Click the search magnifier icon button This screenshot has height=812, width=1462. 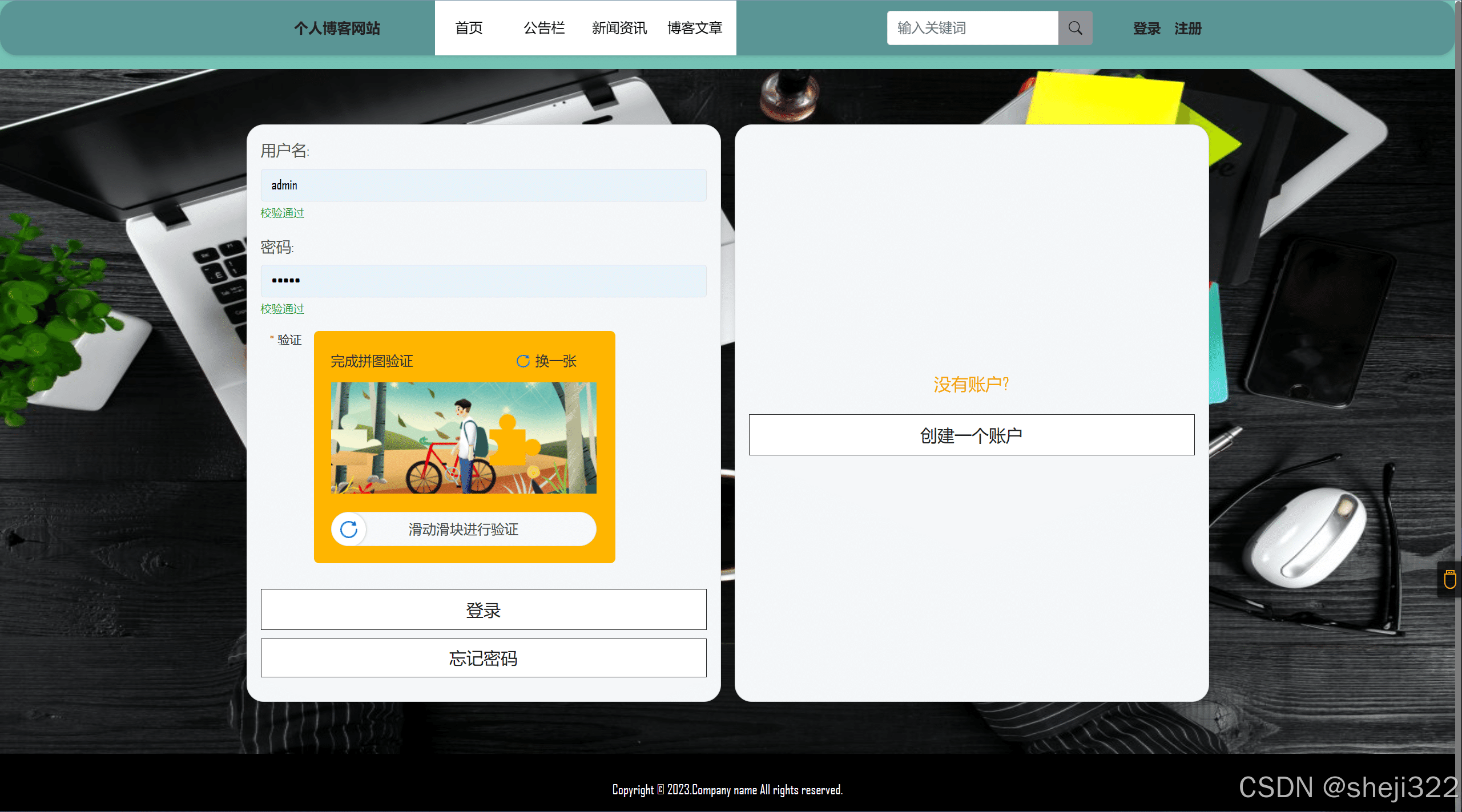point(1075,28)
